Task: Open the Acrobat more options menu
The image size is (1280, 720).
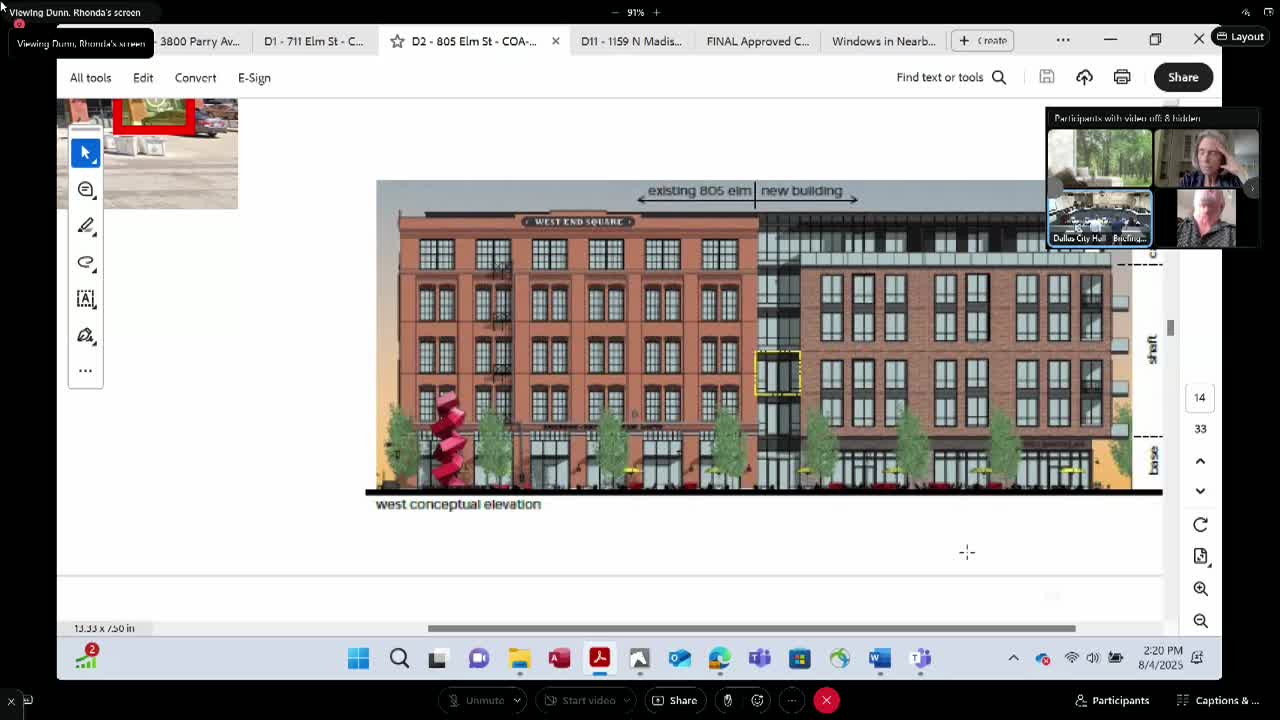Action: [1063, 40]
